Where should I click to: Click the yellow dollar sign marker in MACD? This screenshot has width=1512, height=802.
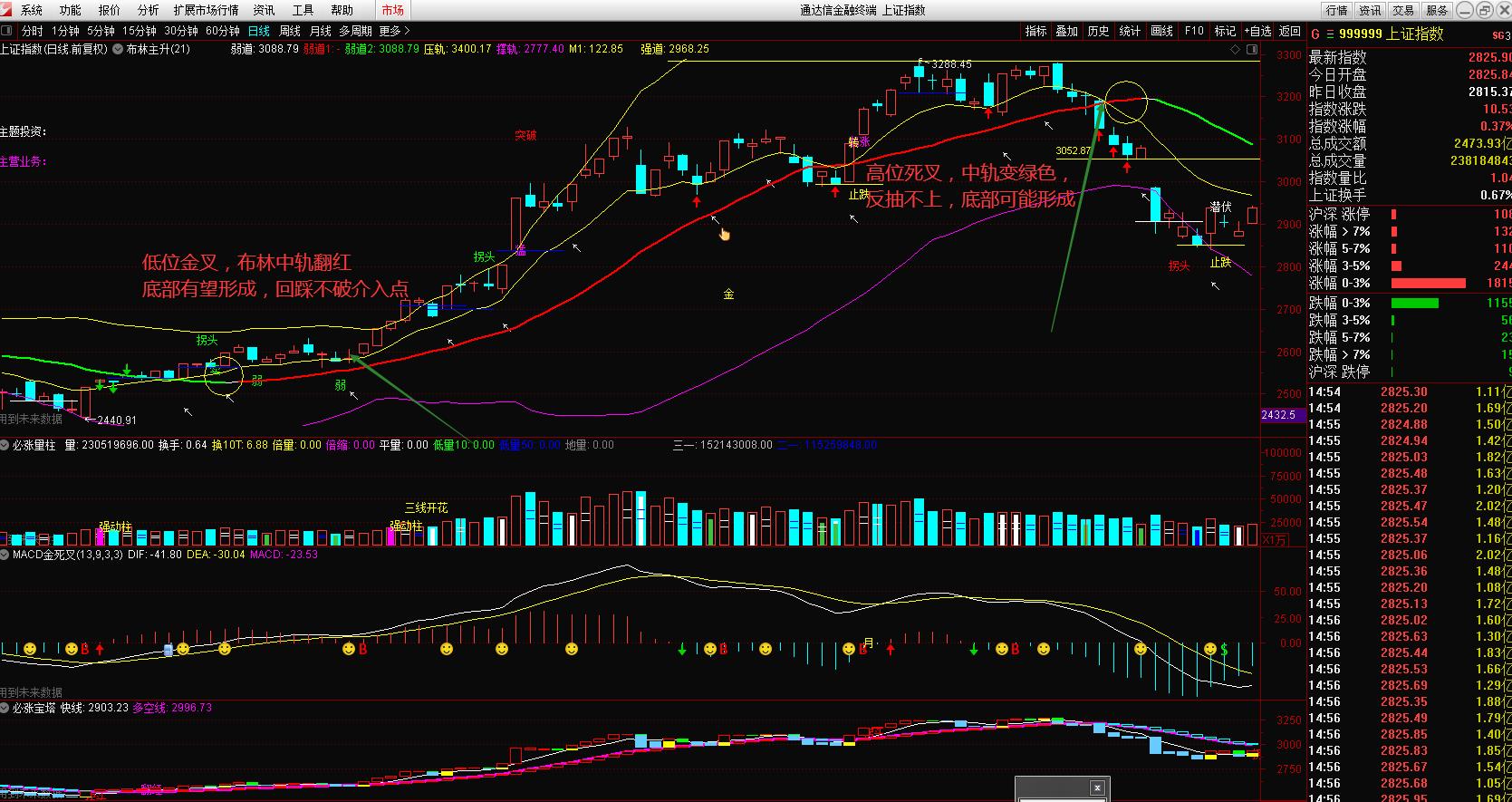(x=1224, y=649)
